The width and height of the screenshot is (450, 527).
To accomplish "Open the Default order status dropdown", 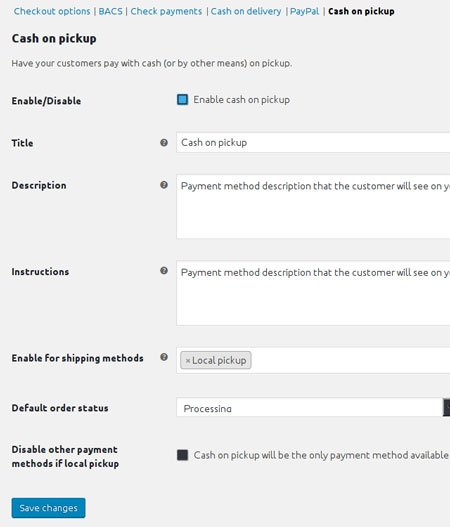I will pos(313,407).
